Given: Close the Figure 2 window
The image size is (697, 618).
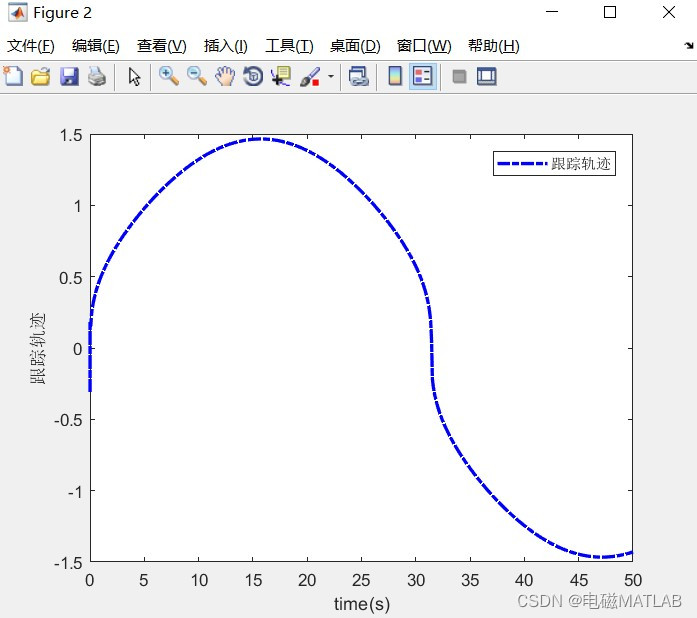Looking at the screenshot, I should pos(669,12).
